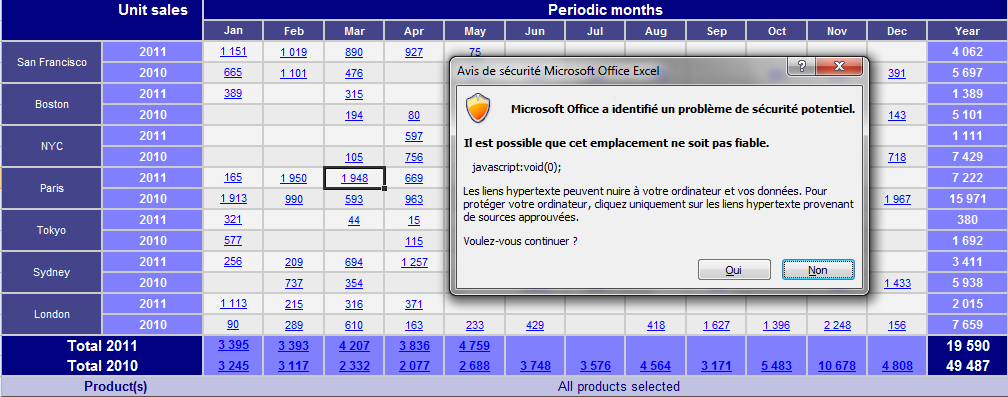Screen dimensions: 1008x397
Task: Open Sydney 2011 Jan link 256
Action: [233, 261]
